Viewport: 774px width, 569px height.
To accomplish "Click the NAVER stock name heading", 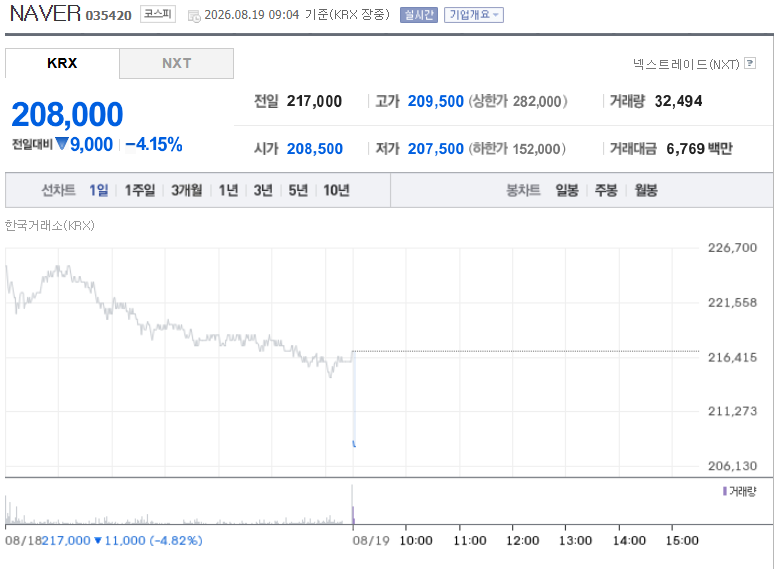I will tap(45, 13).
